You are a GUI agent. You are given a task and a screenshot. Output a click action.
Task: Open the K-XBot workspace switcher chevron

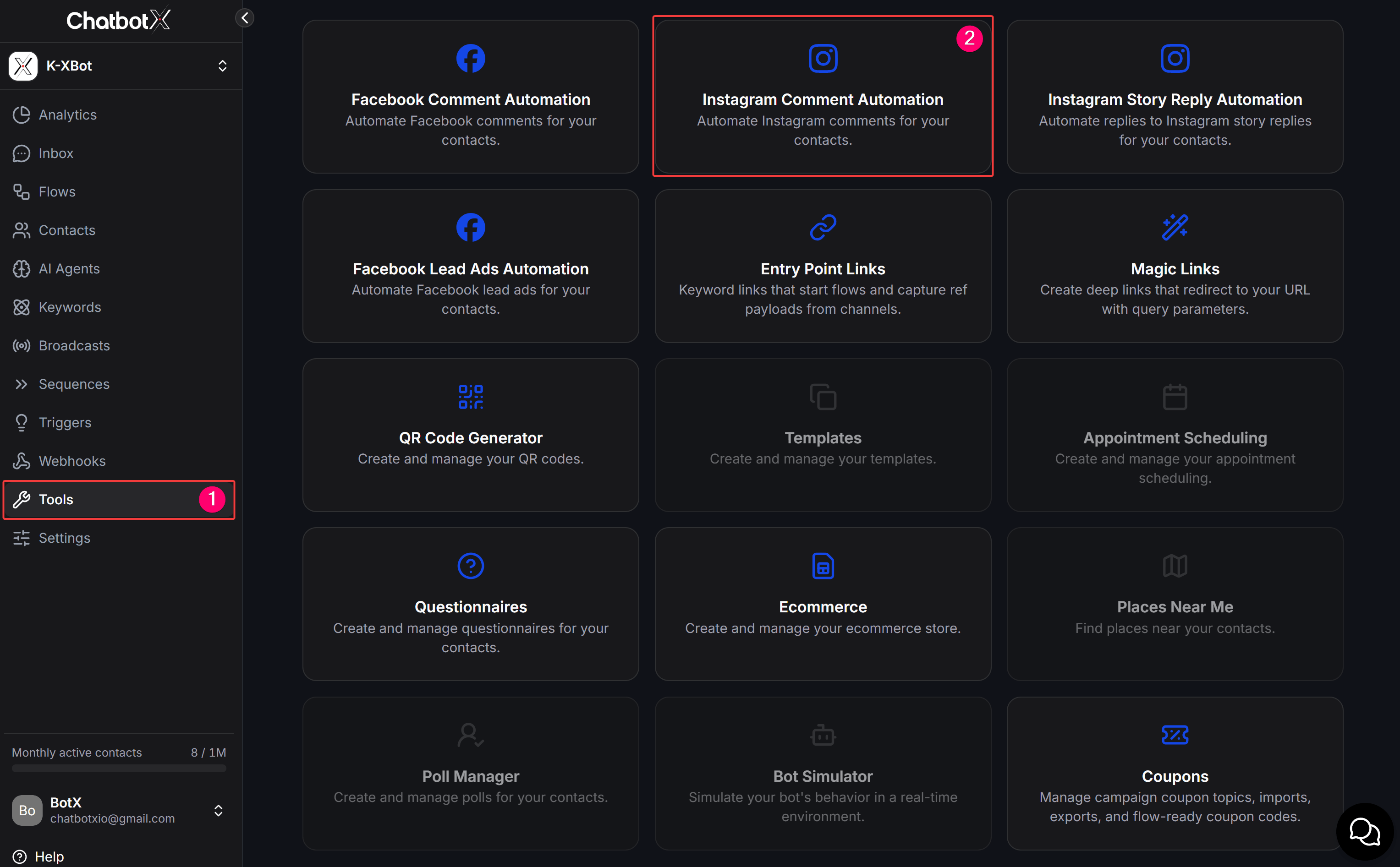click(x=223, y=66)
